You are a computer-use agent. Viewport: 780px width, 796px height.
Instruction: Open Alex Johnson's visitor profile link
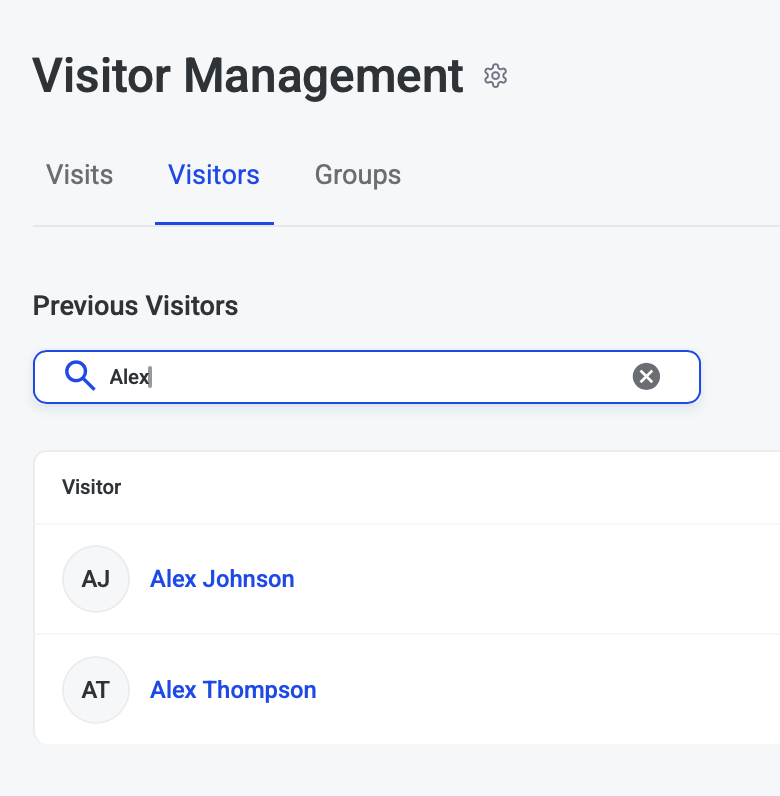[x=222, y=579]
